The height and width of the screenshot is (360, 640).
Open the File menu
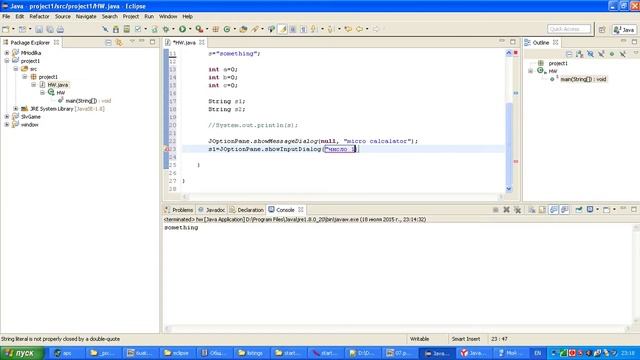click(x=6, y=16)
